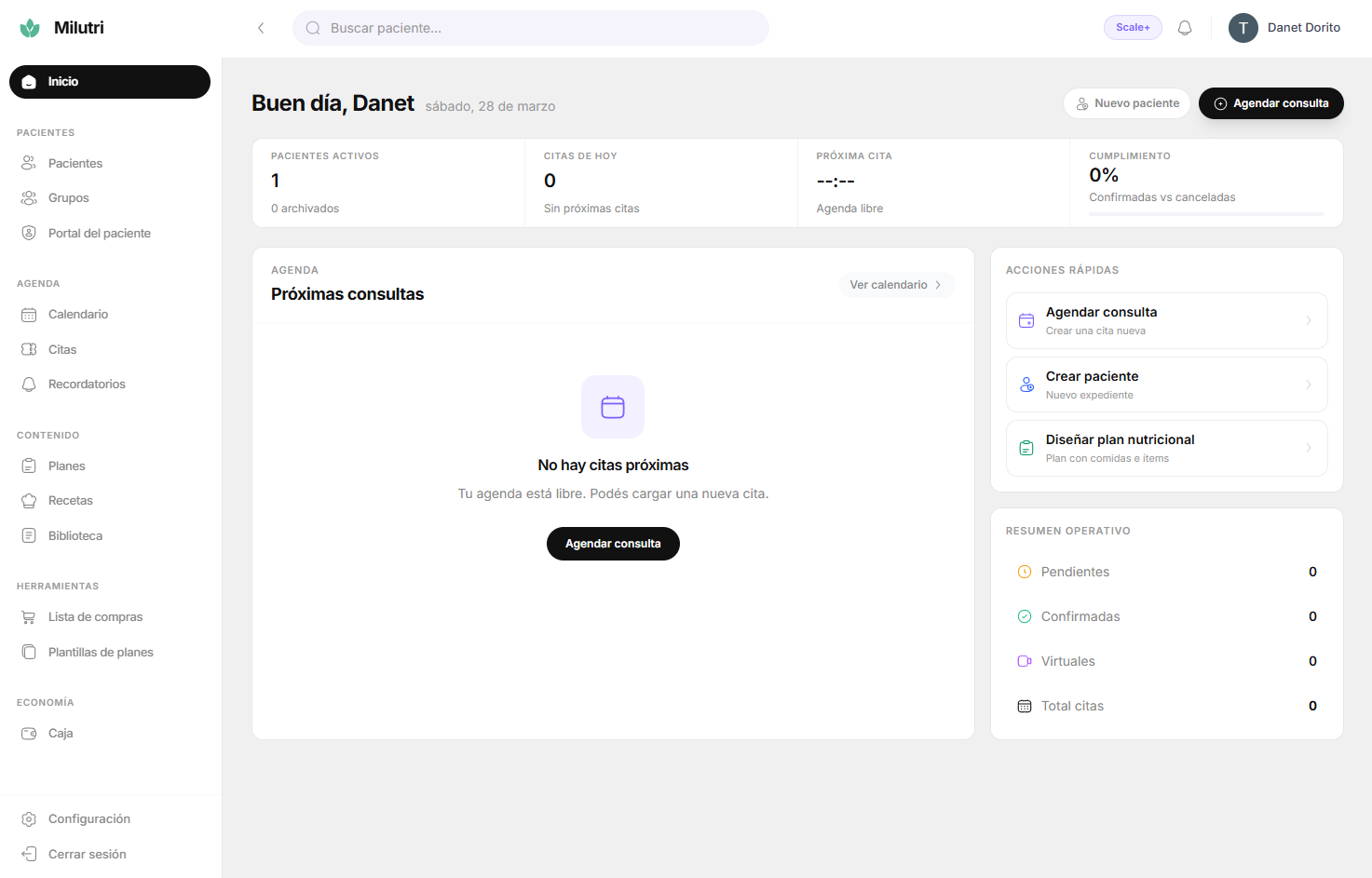Click the Virtuales video camera icon
The width and height of the screenshot is (1372, 878).
(x=1025, y=661)
